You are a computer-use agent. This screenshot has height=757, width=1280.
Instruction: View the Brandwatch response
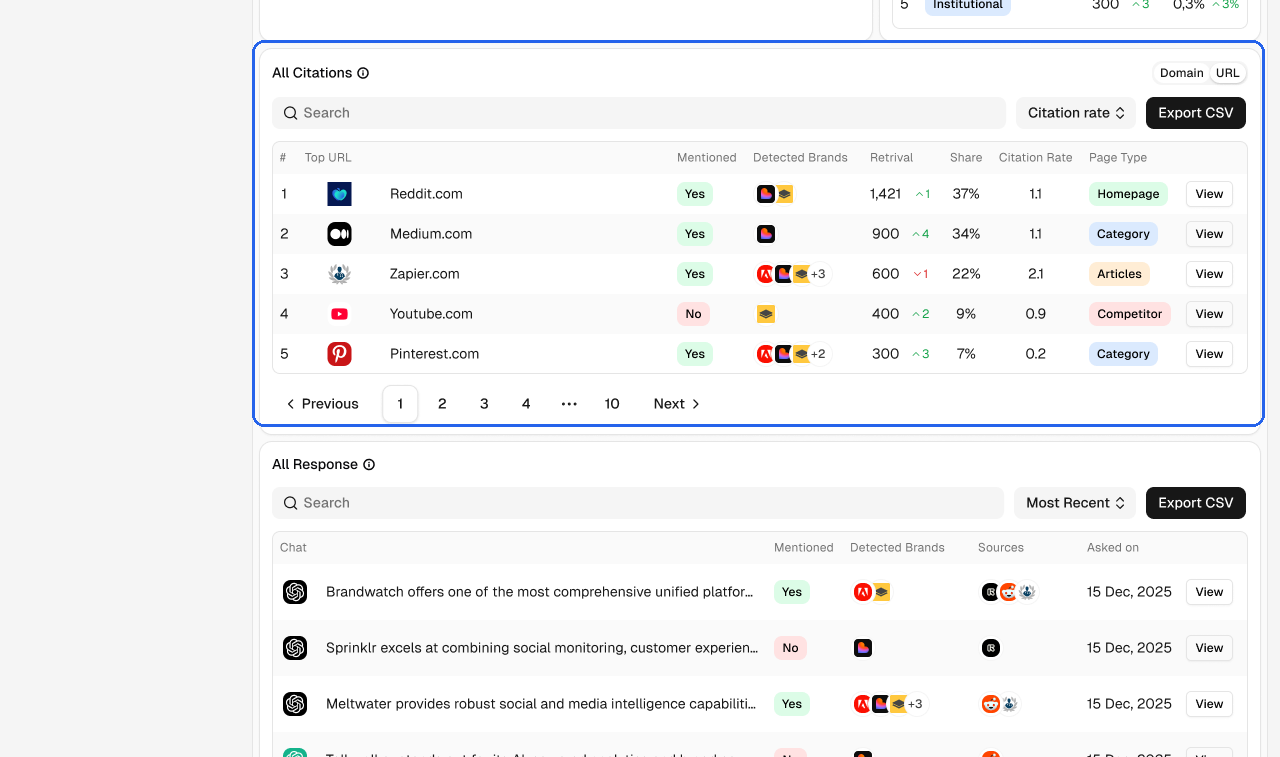pyautogui.click(x=1209, y=592)
